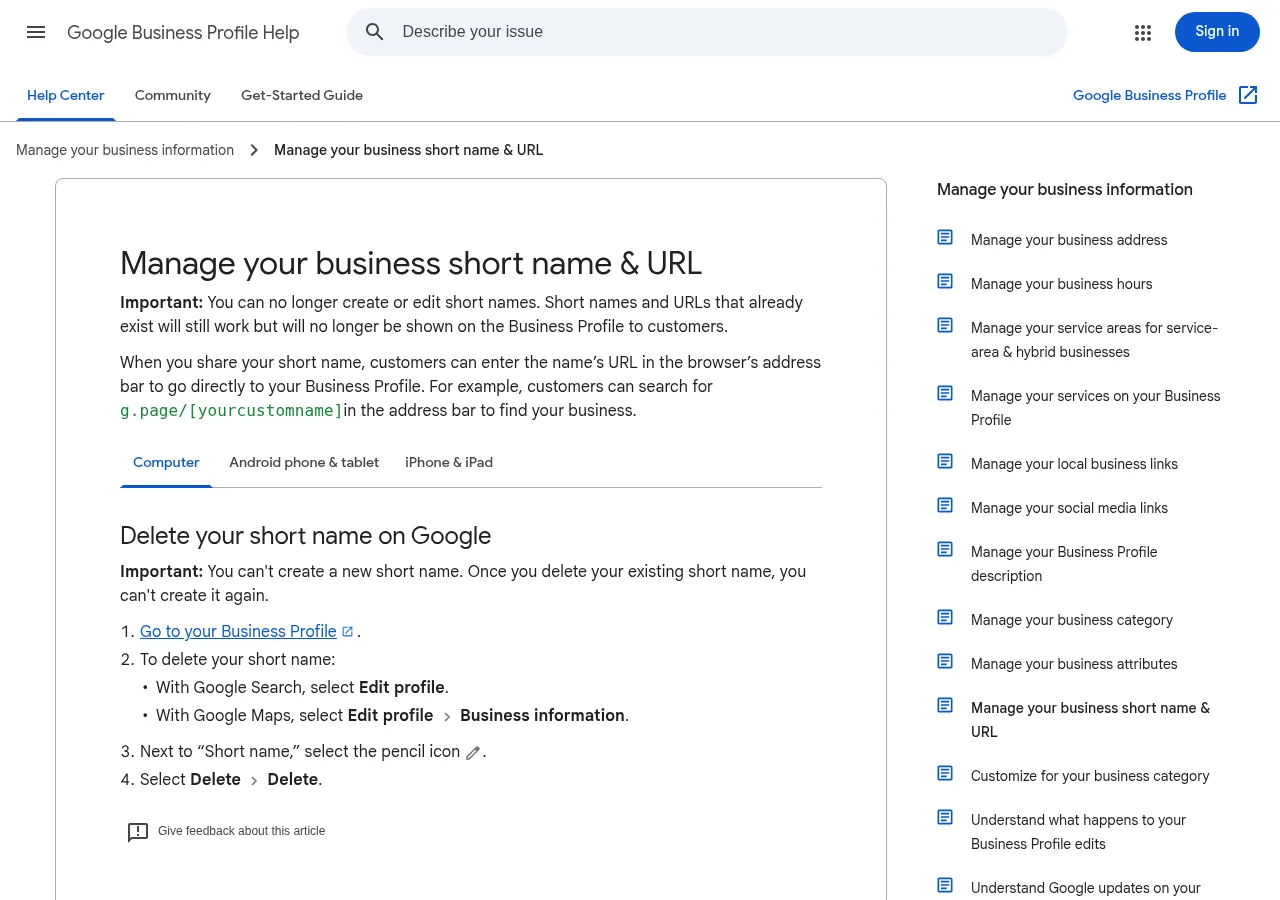Open the Google Business Profile link in header

pyautogui.click(x=1149, y=95)
